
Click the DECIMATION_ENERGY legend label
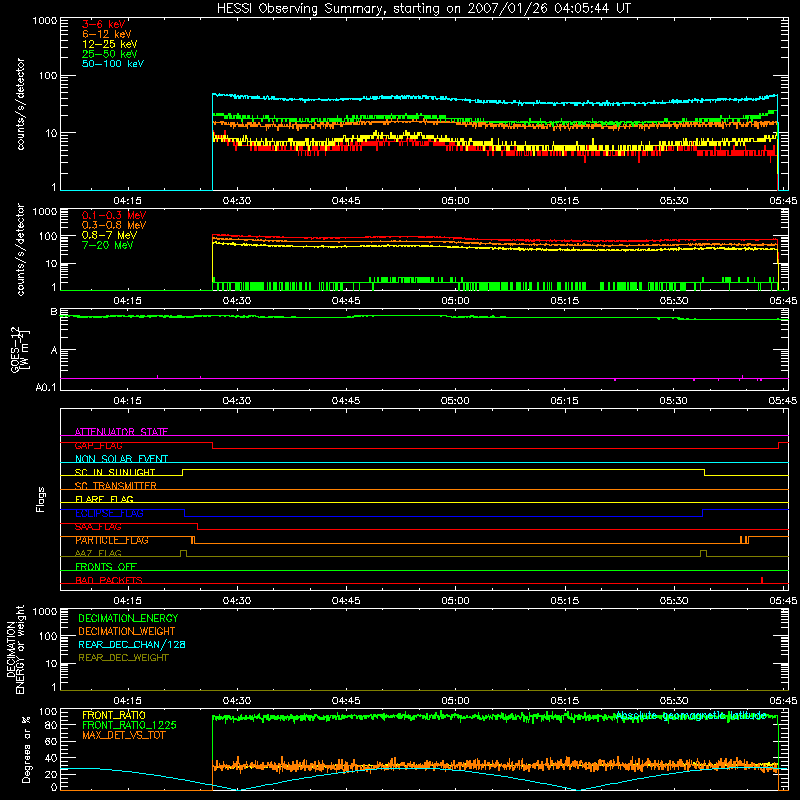coord(128,618)
